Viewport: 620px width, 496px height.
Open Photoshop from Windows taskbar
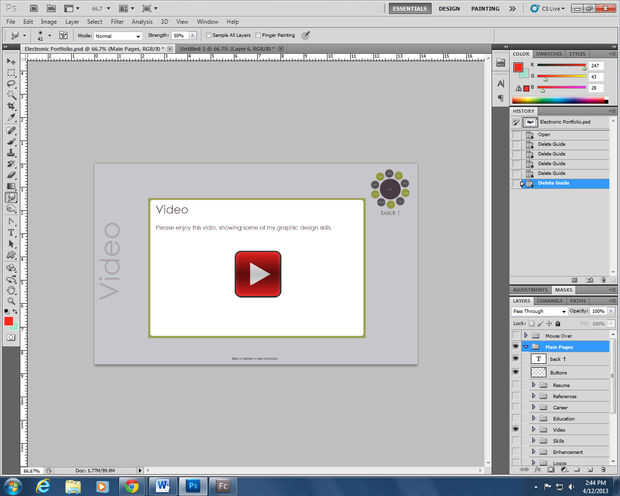pyautogui.click(x=191, y=485)
